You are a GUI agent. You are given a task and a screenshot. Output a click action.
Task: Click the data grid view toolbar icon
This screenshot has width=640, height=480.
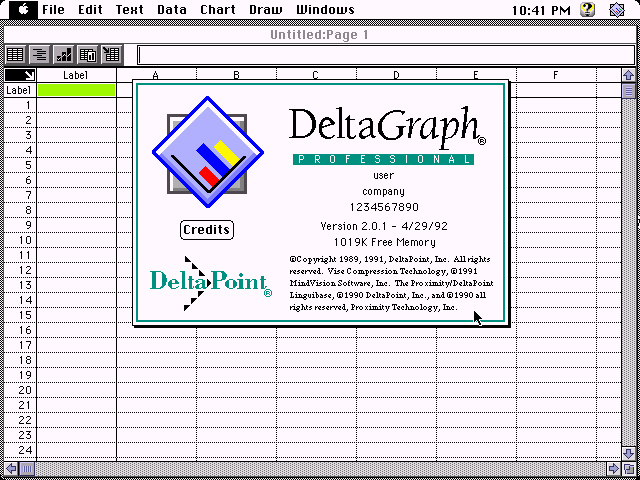click(x=15, y=54)
